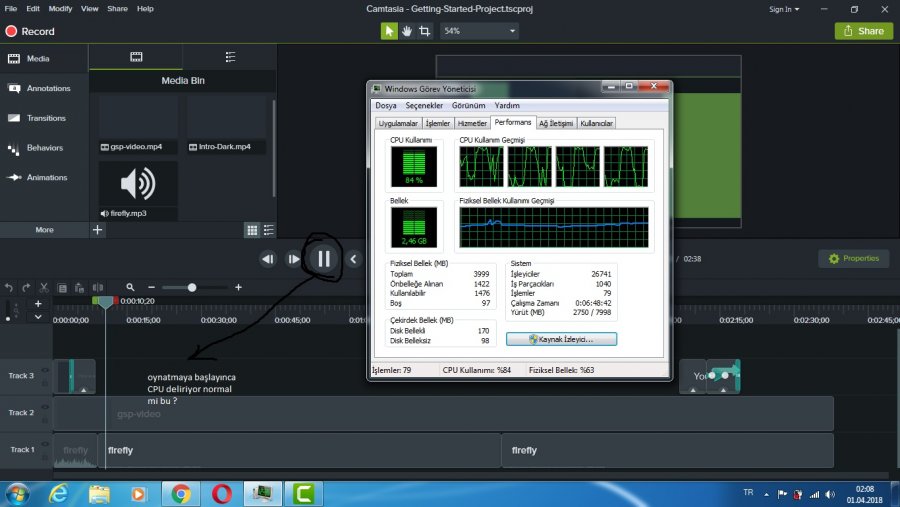Image resolution: width=900 pixels, height=507 pixels.
Task: Select the Crop tool in canvas toolbar
Action: point(425,31)
